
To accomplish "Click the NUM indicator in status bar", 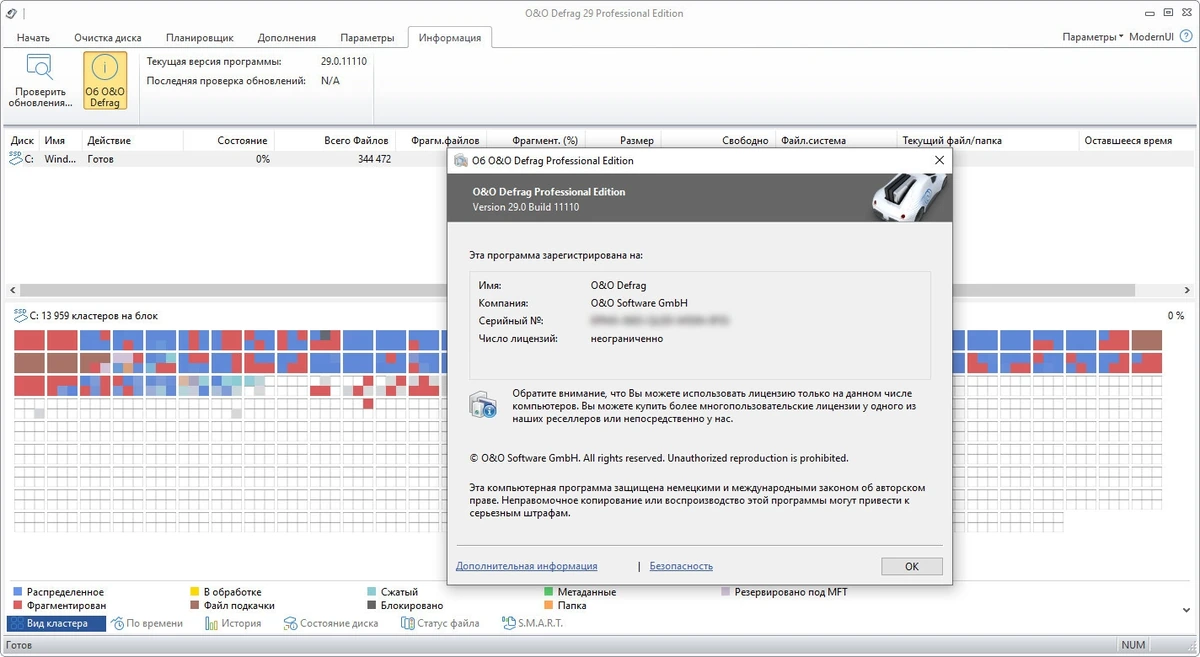I will [x=1133, y=646].
